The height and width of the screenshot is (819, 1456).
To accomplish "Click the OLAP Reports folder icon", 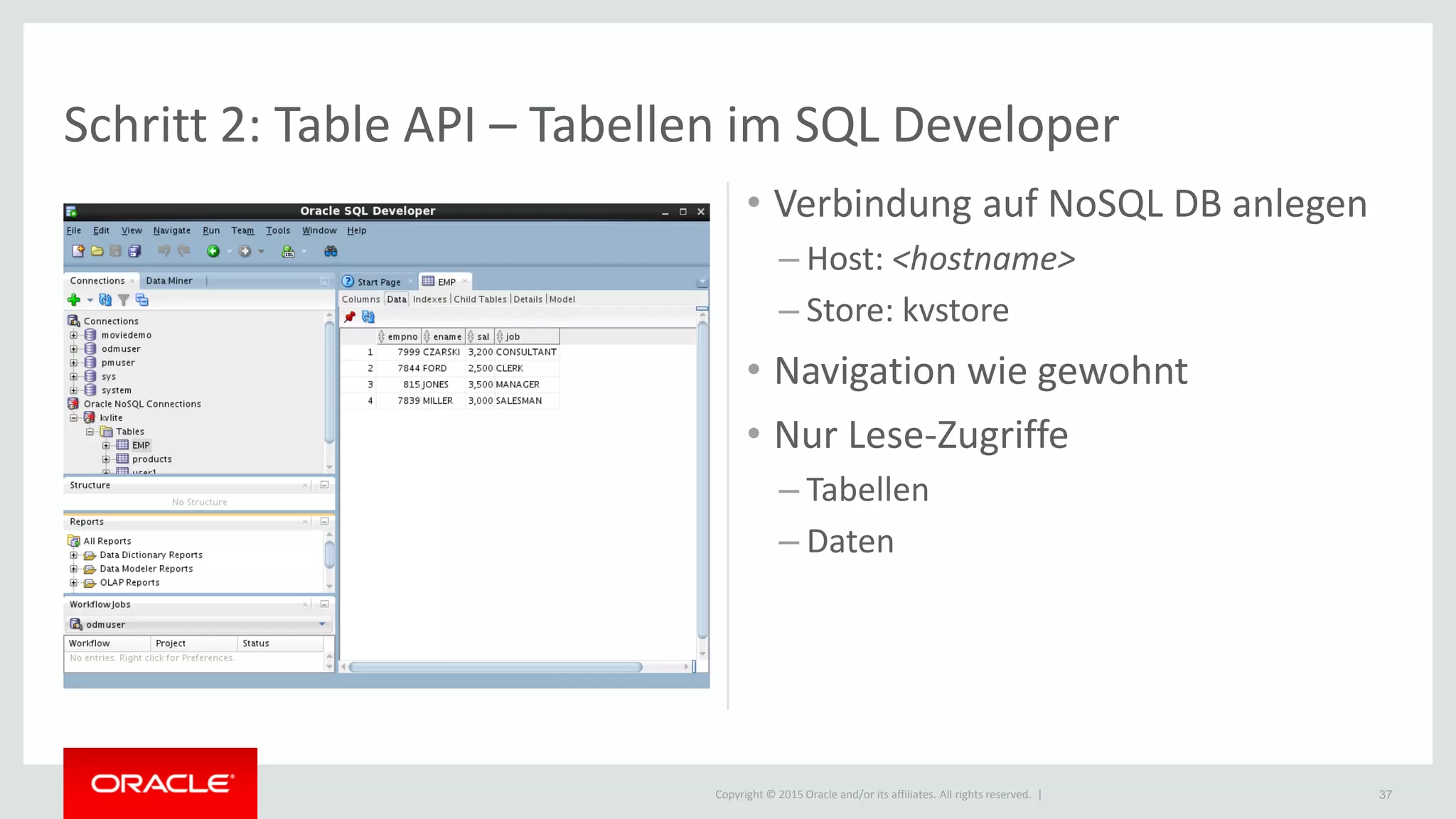I will 90,583.
